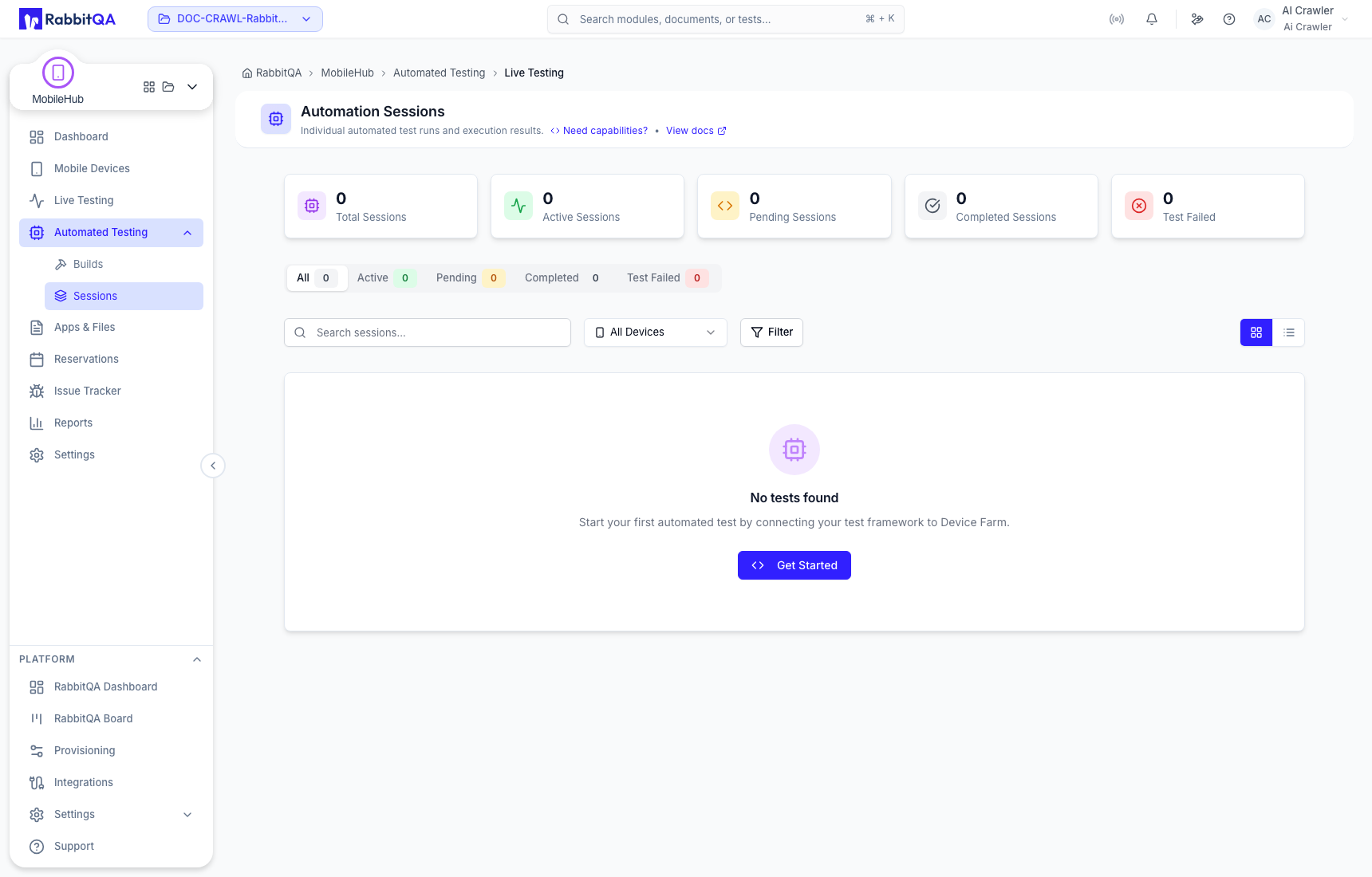The image size is (1372, 877).
Task: Click the sliders preferences icon in header
Action: [1197, 19]
